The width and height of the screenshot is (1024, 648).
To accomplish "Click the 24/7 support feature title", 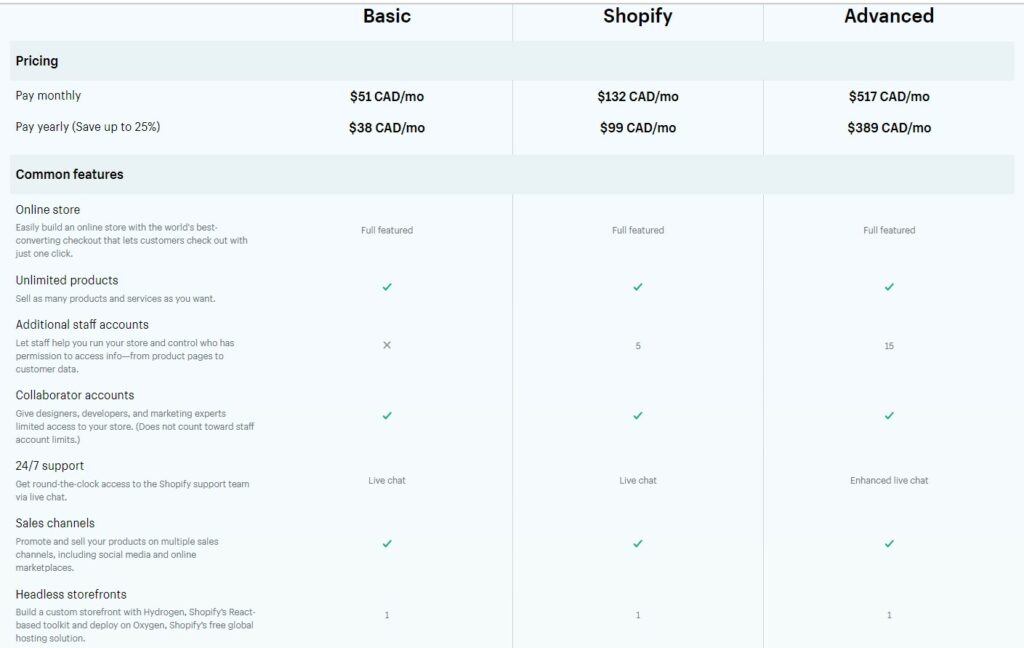I will [50, 466].
